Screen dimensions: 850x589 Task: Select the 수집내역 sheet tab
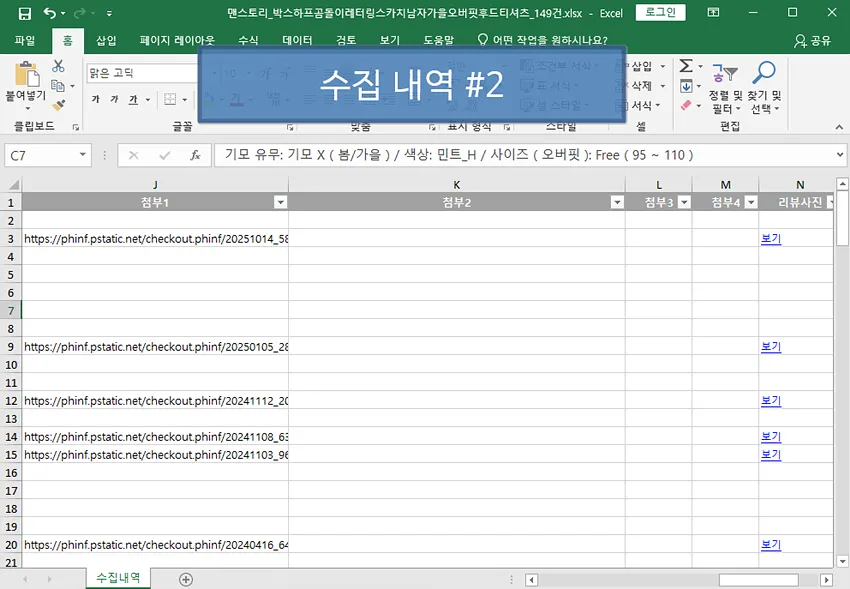point(117,577)
